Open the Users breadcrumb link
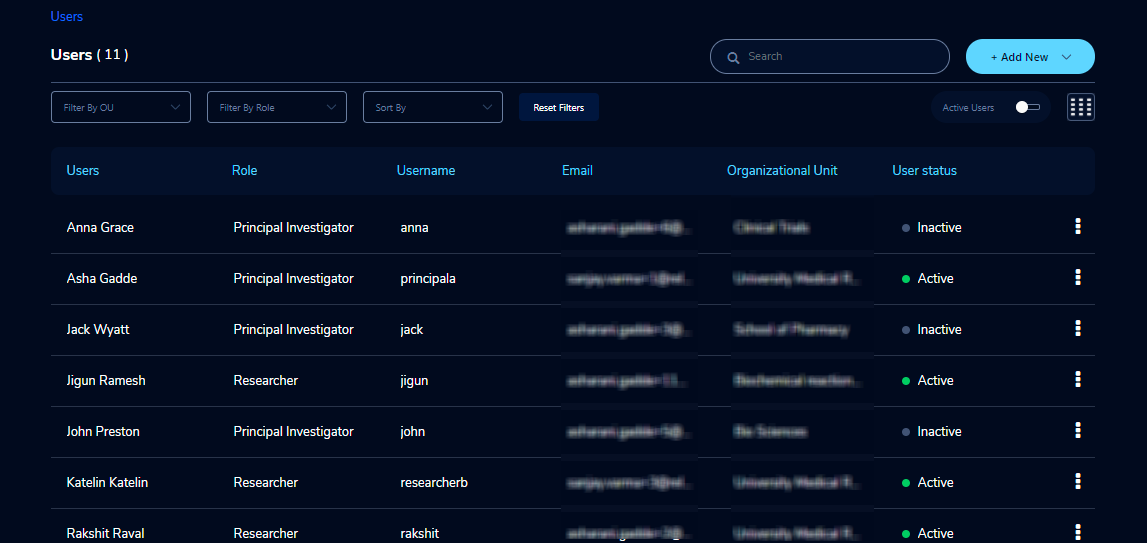Viewport: 1147px width, 543px height. point(67,16)
